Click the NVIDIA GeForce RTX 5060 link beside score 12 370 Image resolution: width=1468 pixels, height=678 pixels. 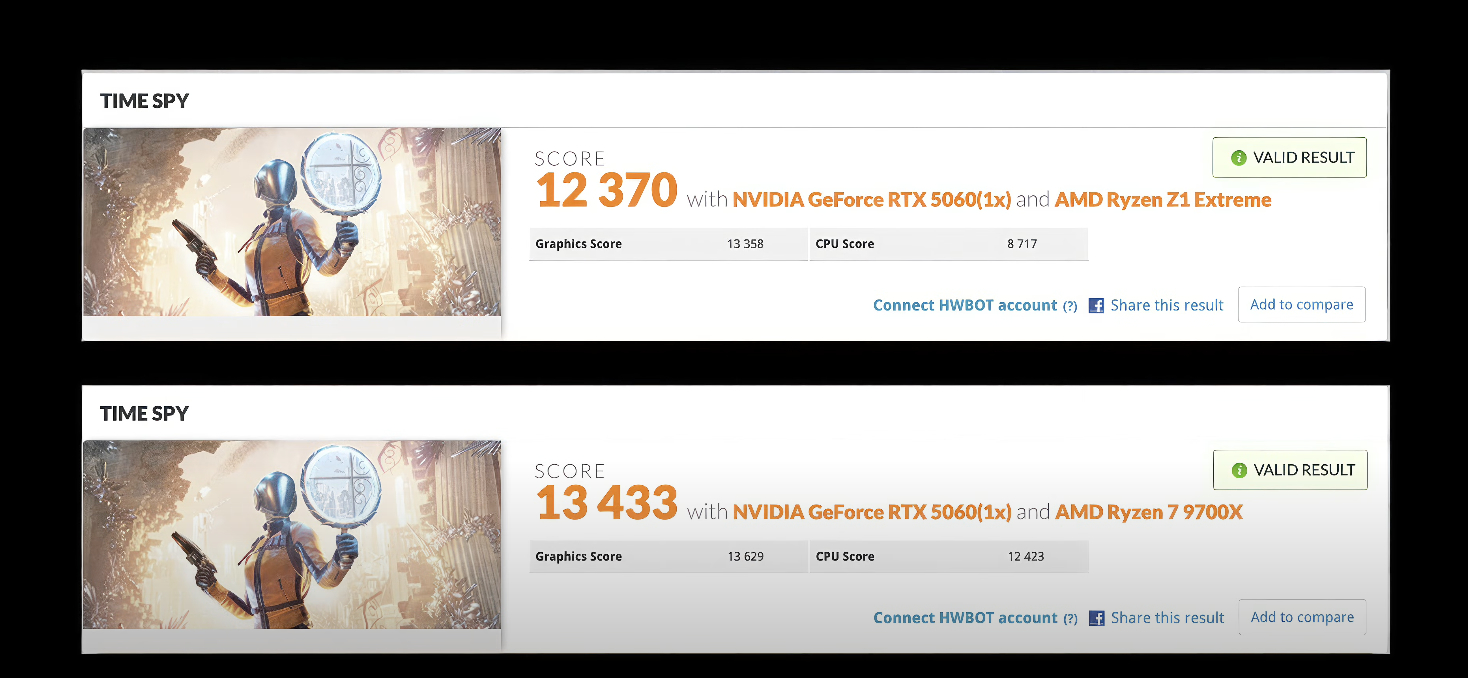[x=872, y=200]
